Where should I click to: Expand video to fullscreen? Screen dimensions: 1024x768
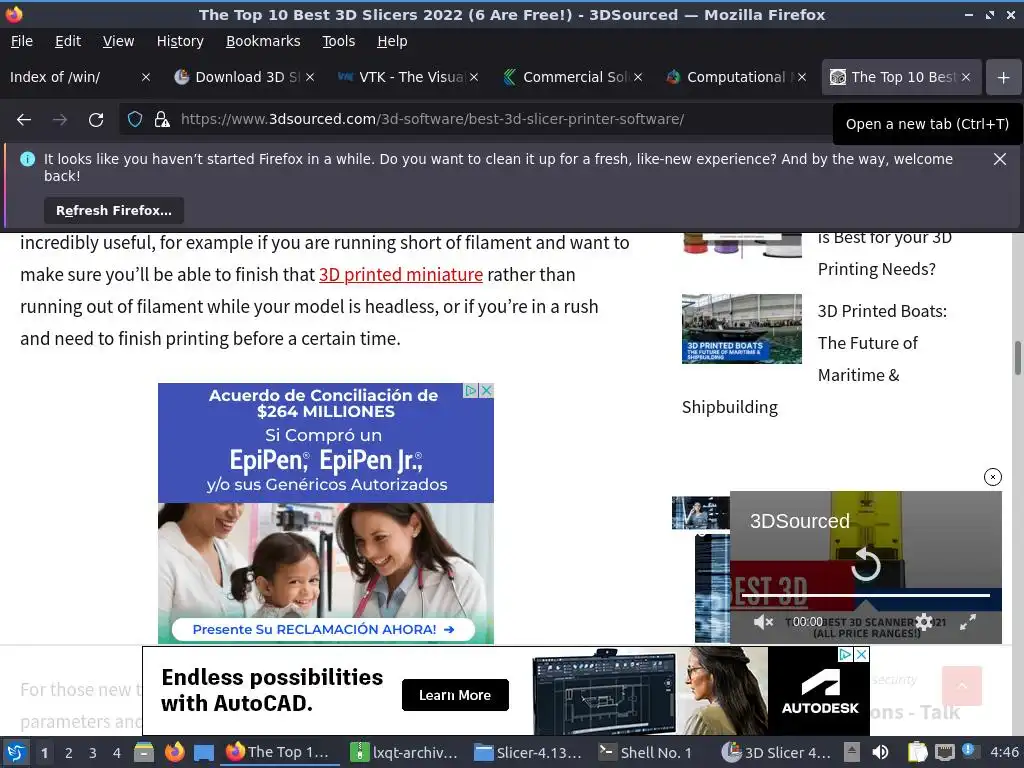coord(968,622)
